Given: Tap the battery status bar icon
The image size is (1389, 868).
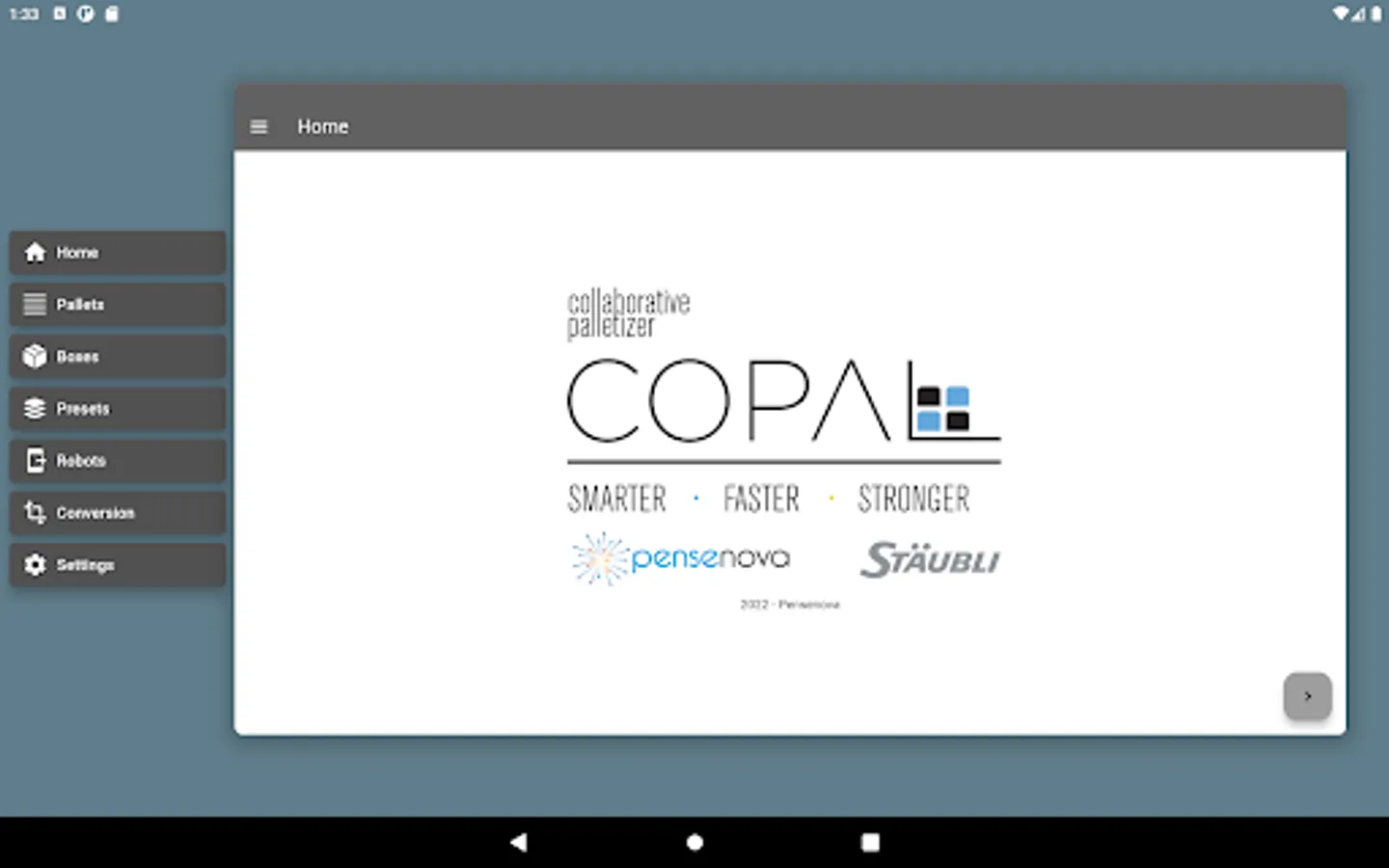Looking at the screenshot, I should 1376,14.
